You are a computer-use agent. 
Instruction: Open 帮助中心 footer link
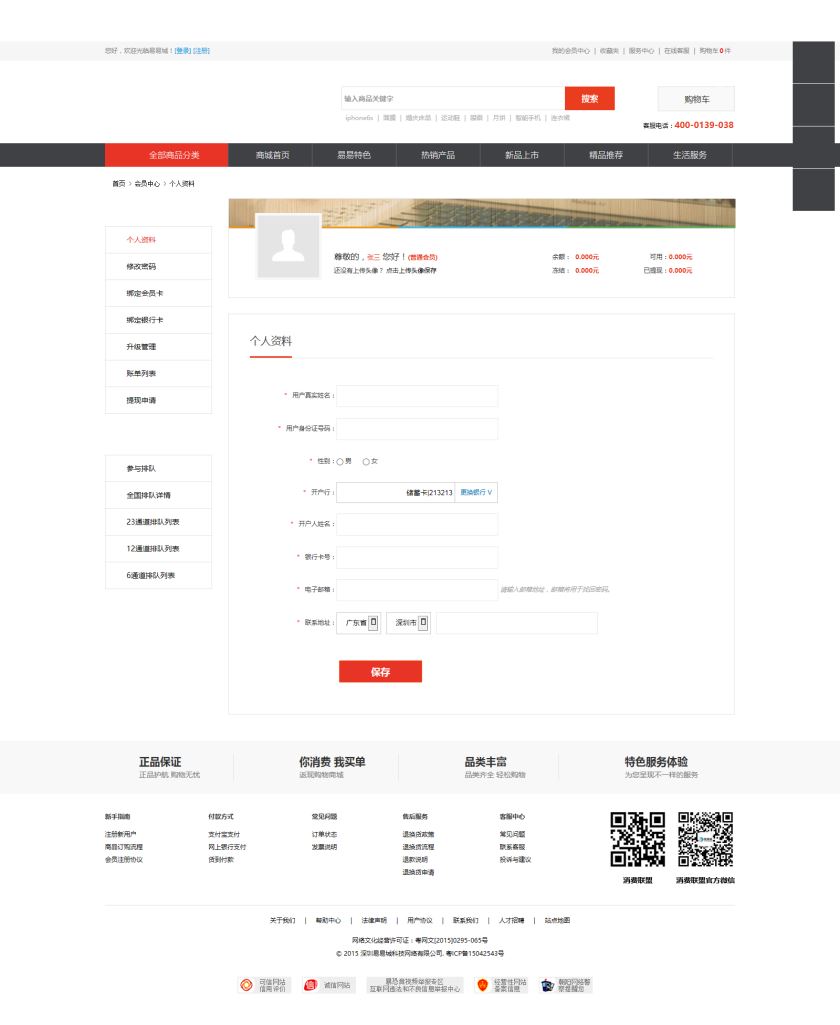[328, 920]
